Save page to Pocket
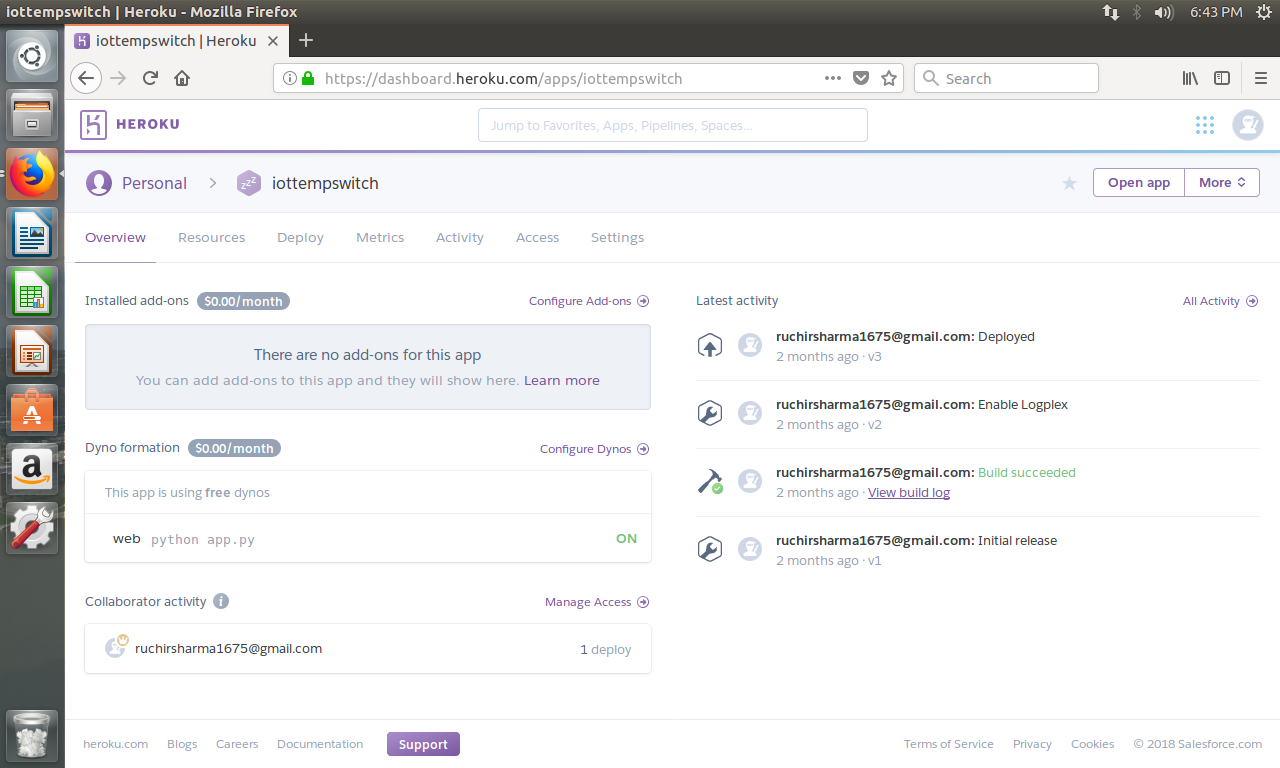The height and width of the screenshot is (768, 1280). (x=861, y=78)
